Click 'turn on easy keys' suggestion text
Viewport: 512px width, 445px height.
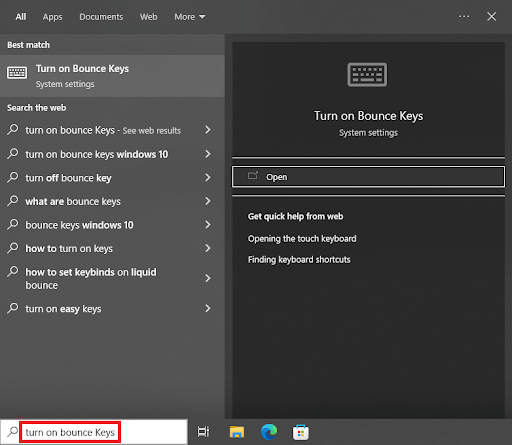click(63, 309)
